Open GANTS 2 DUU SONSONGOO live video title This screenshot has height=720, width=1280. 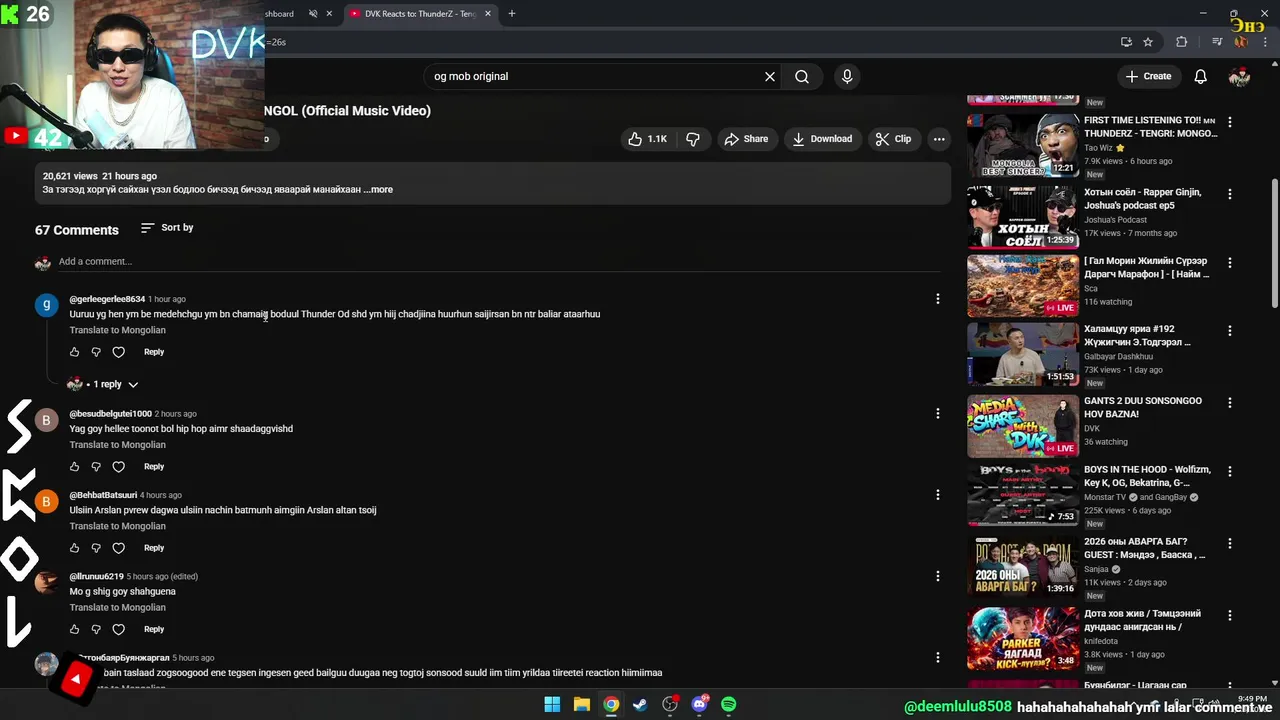(x=1142, y=407)
